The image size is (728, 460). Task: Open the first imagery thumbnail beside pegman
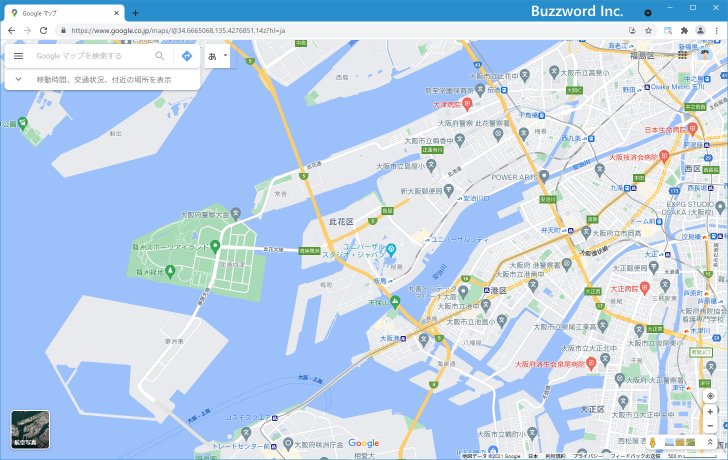tap(669, 442)
